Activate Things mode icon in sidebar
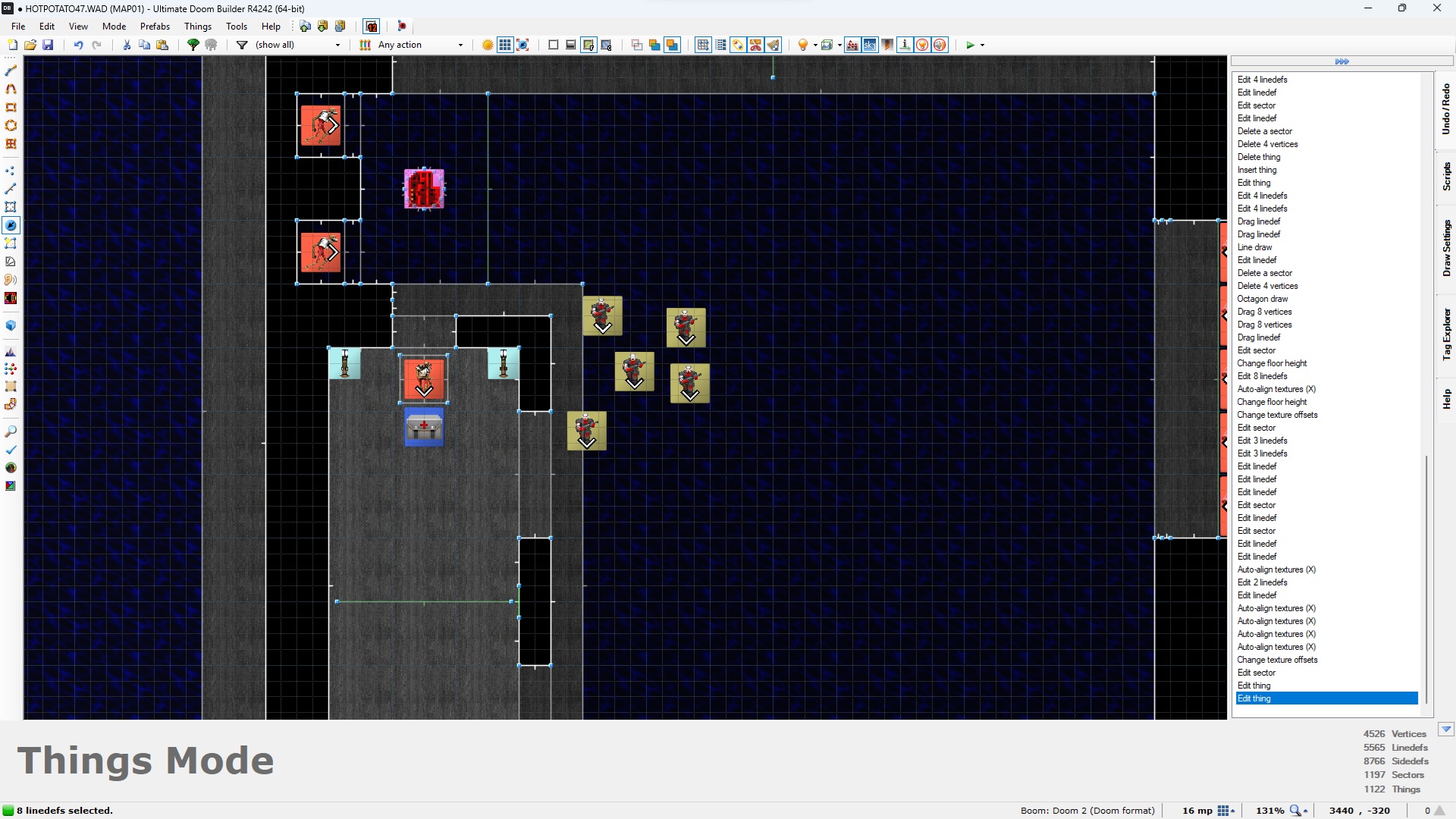Viewport: 1456px width, 819px height. 11,225
